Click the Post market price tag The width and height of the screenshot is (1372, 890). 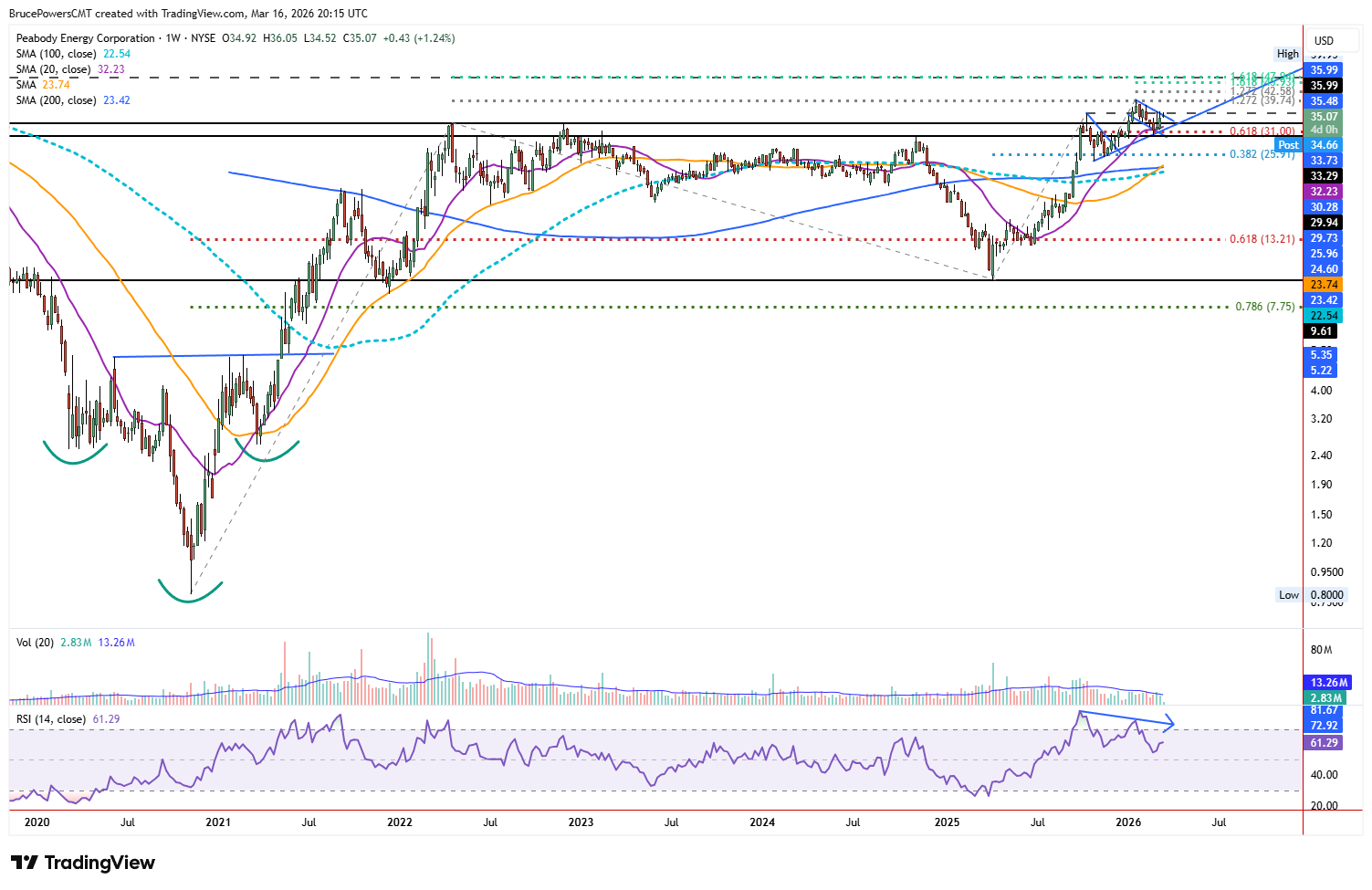click(x=1288, y=145)
